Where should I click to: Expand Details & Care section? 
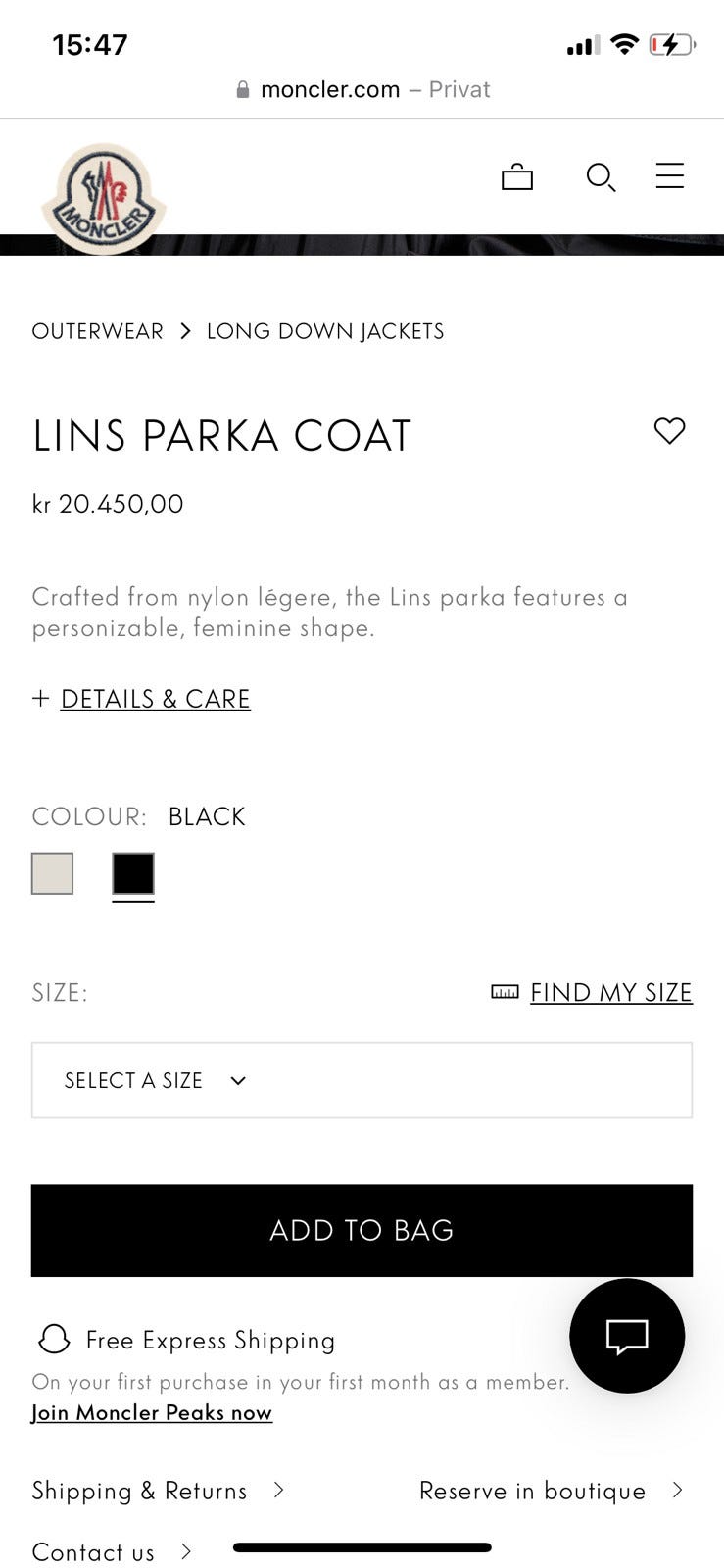154,699
